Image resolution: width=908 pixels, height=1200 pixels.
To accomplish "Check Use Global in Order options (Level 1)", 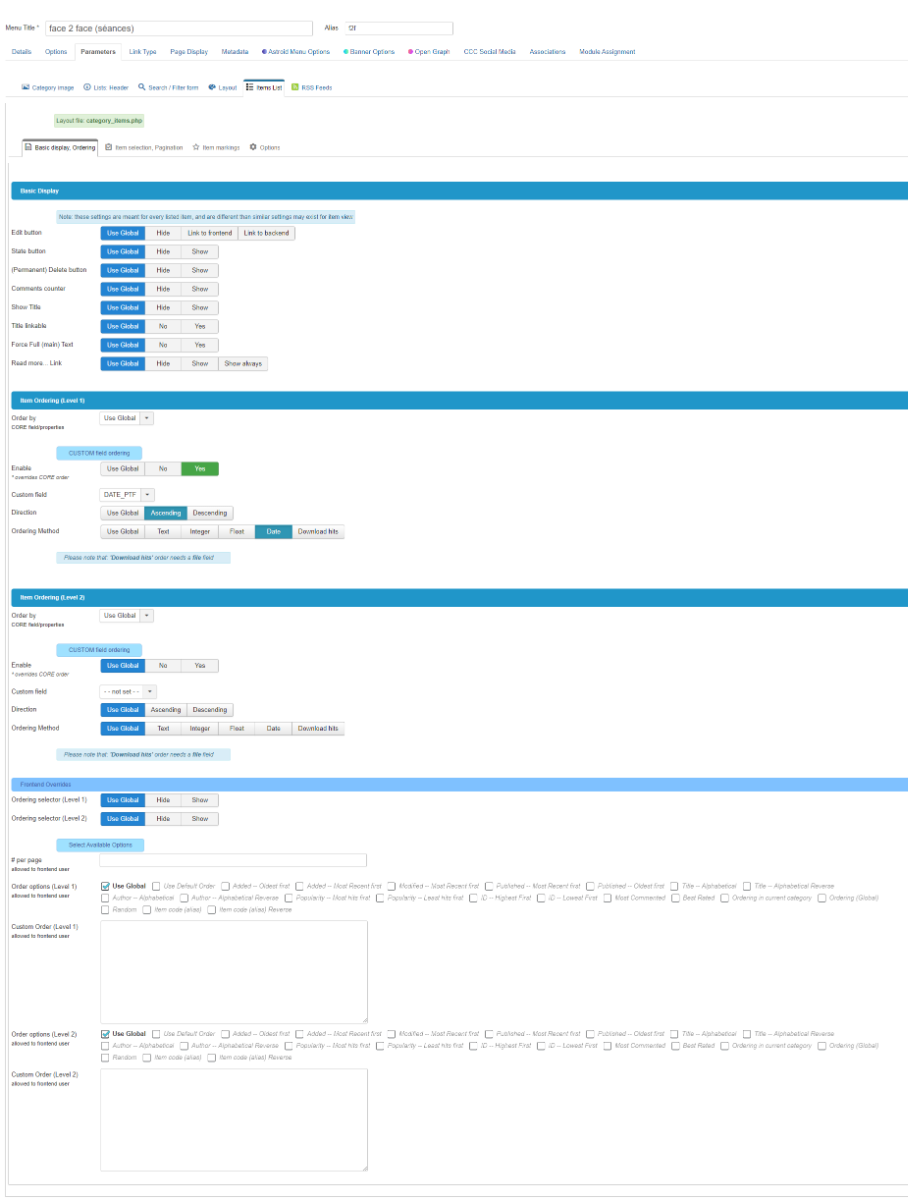I will coord(106,886).
